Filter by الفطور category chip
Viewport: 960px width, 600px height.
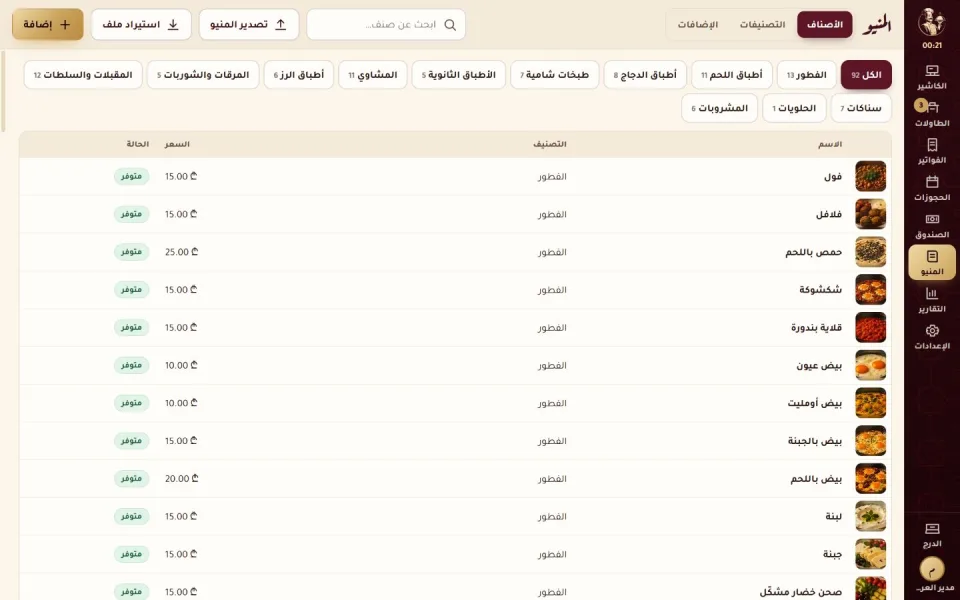[x=806, y=75]
